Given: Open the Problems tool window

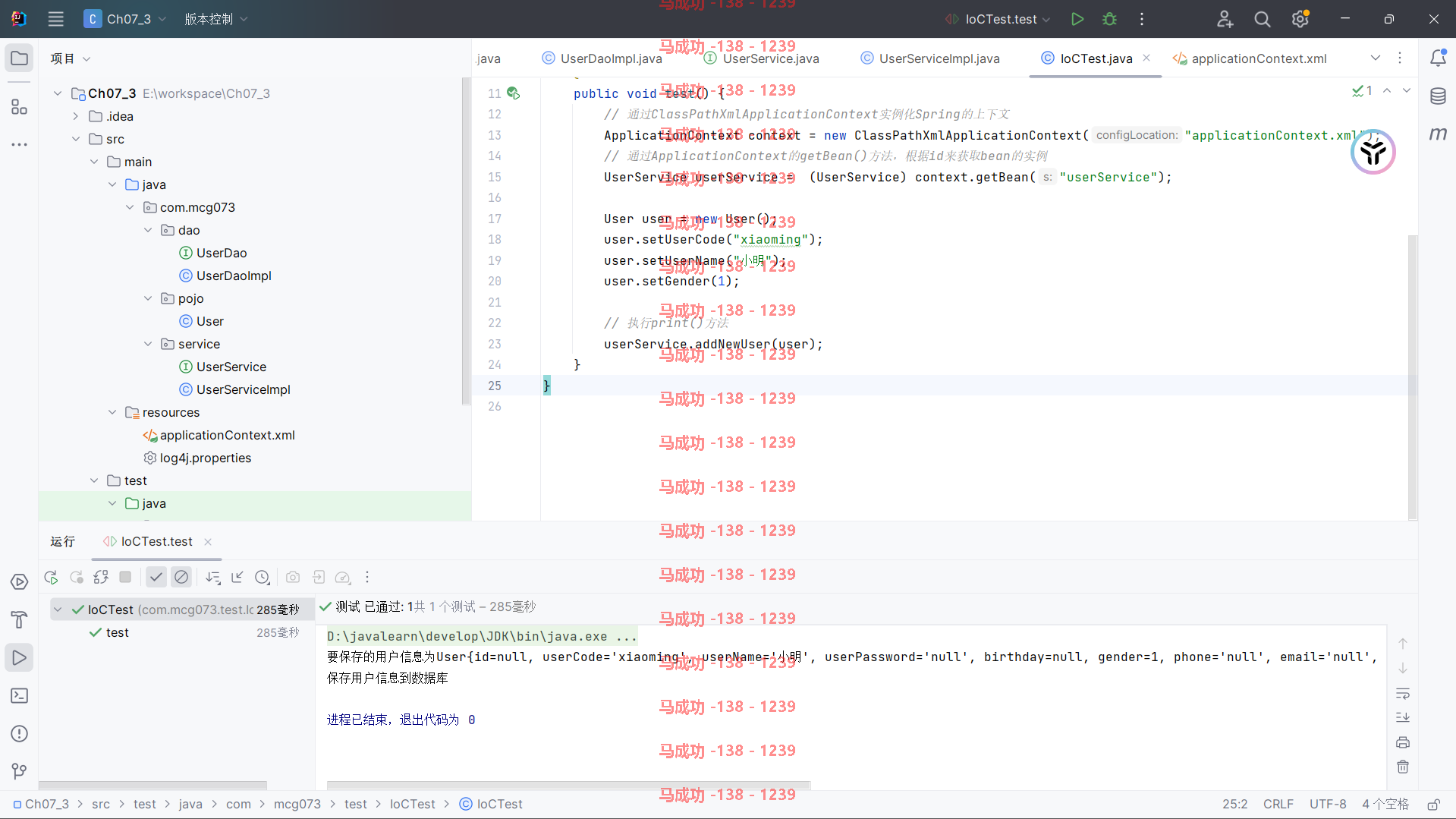Looking at the screenshot, I should click(19, 733).
